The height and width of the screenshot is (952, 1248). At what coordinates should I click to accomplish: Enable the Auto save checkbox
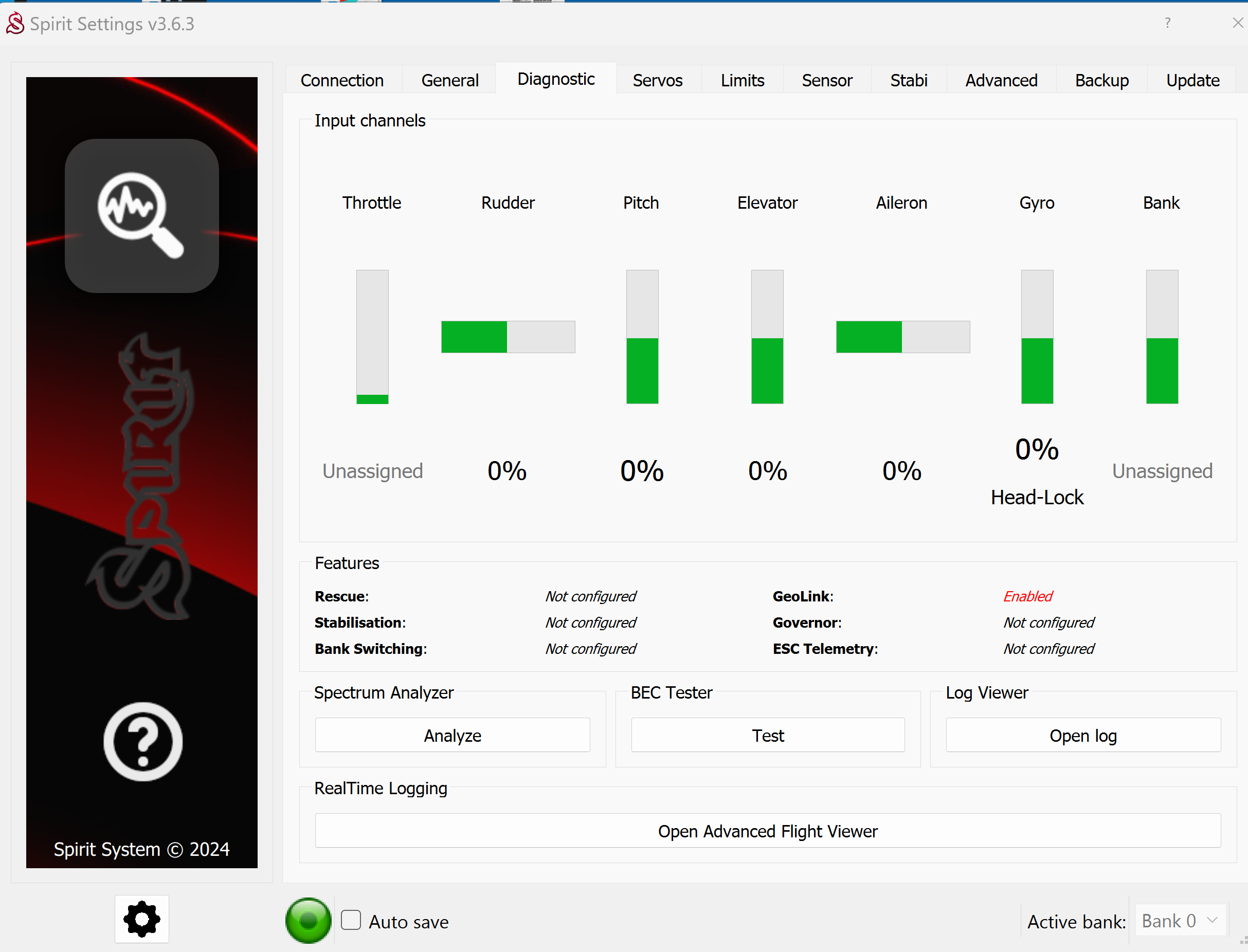351,920
